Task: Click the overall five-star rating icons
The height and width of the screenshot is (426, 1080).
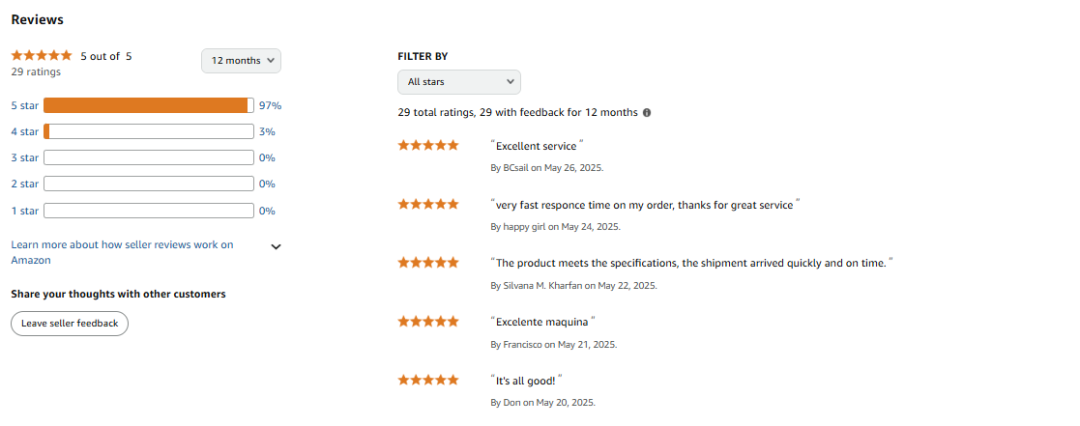Action: 41,55
